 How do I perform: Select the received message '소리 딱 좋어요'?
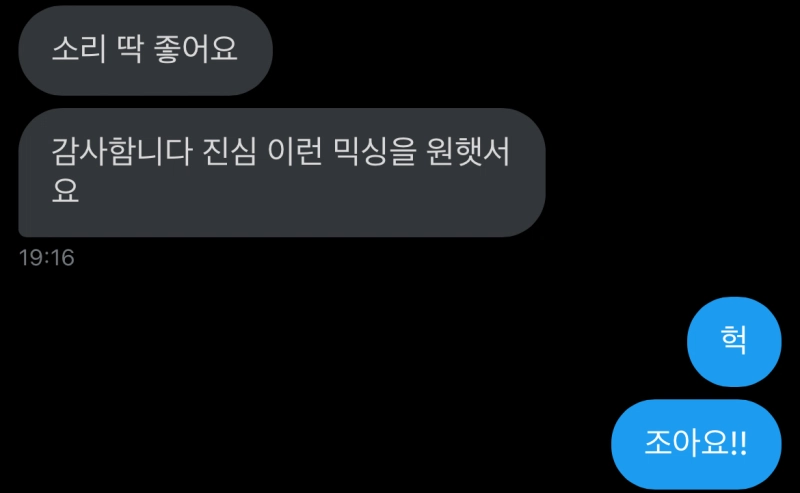[x=145, y=50]
